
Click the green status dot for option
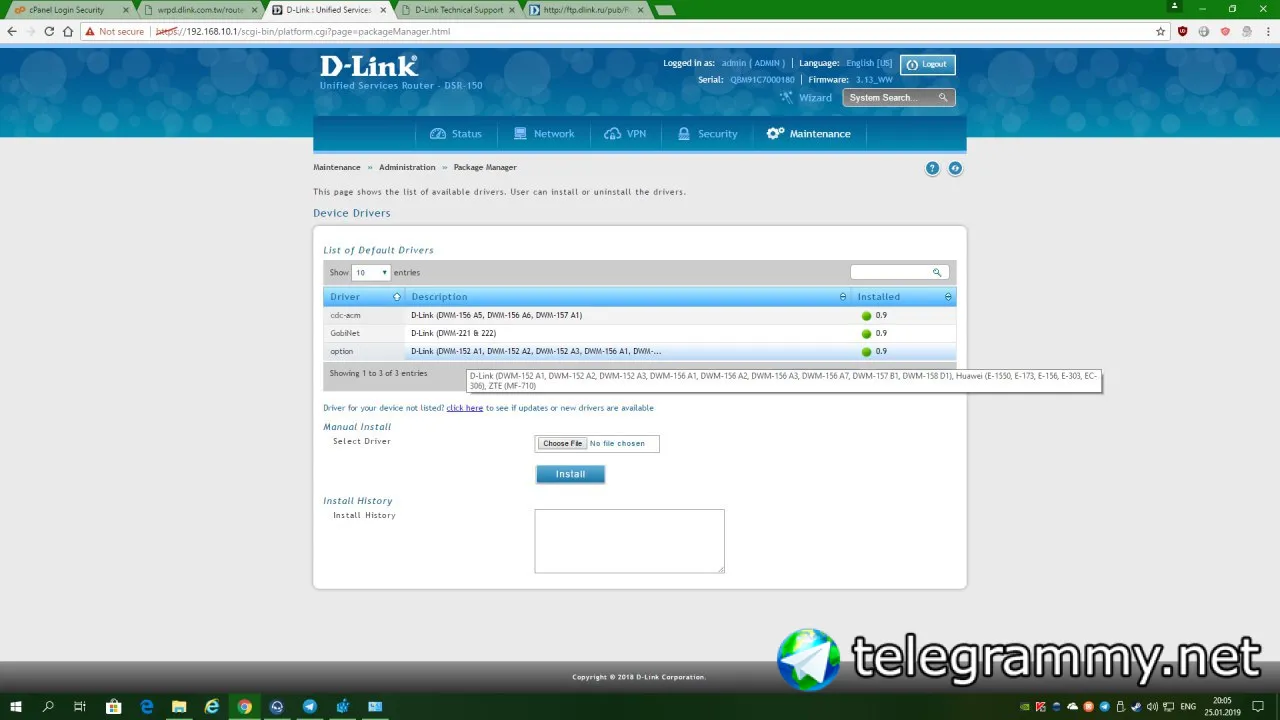point(867,352)
